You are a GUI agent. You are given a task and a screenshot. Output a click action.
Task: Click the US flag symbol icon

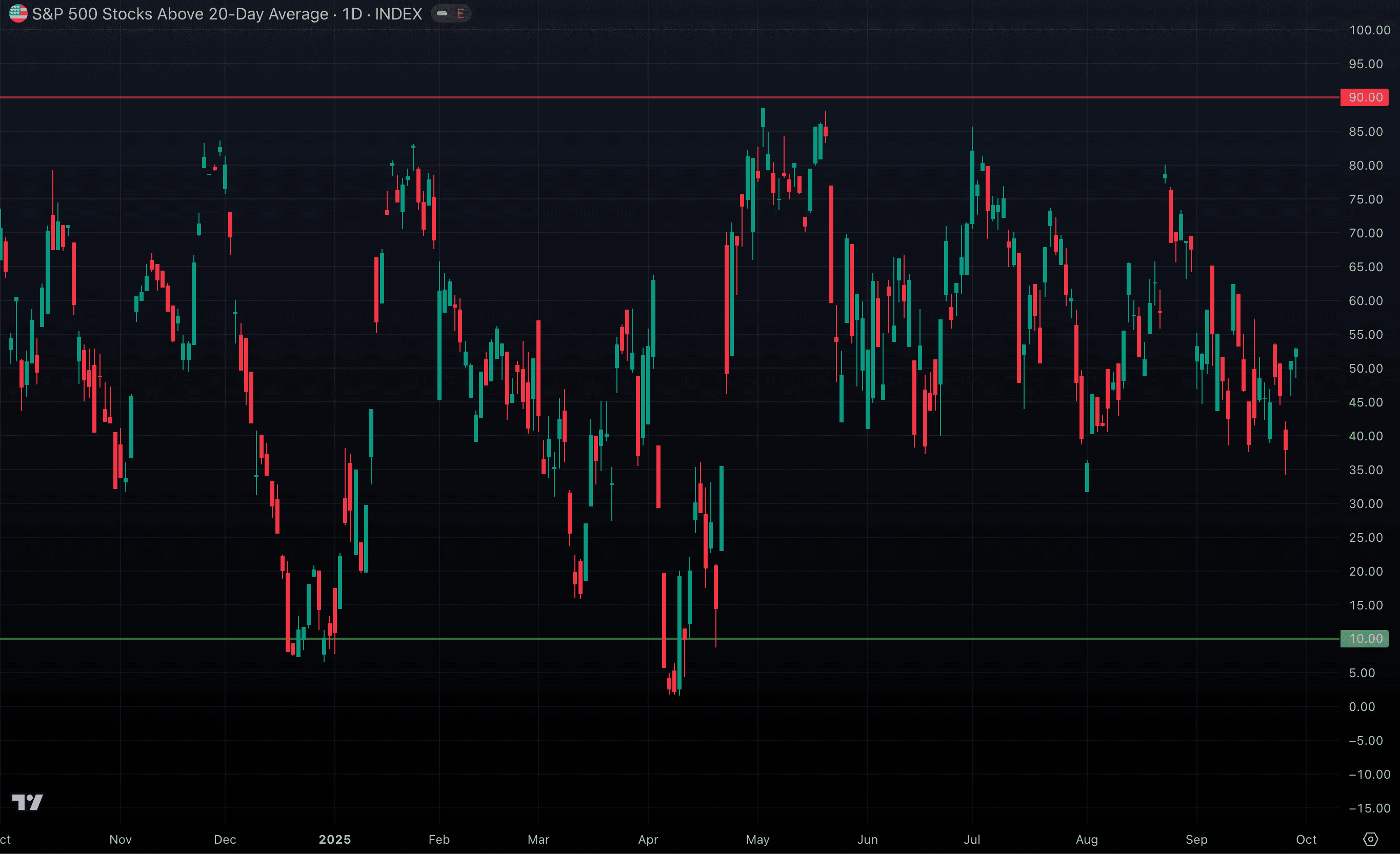(18, 14)
